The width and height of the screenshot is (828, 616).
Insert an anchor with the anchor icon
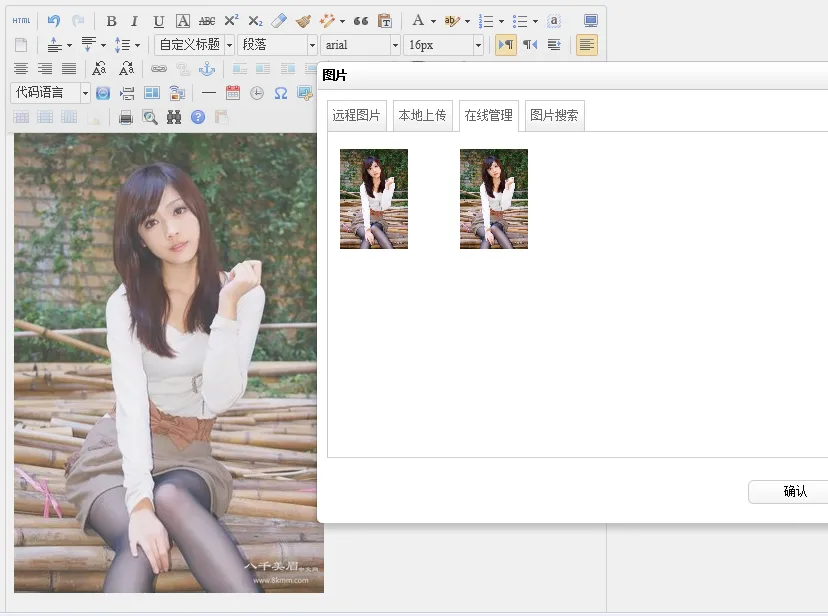(207, 69)
